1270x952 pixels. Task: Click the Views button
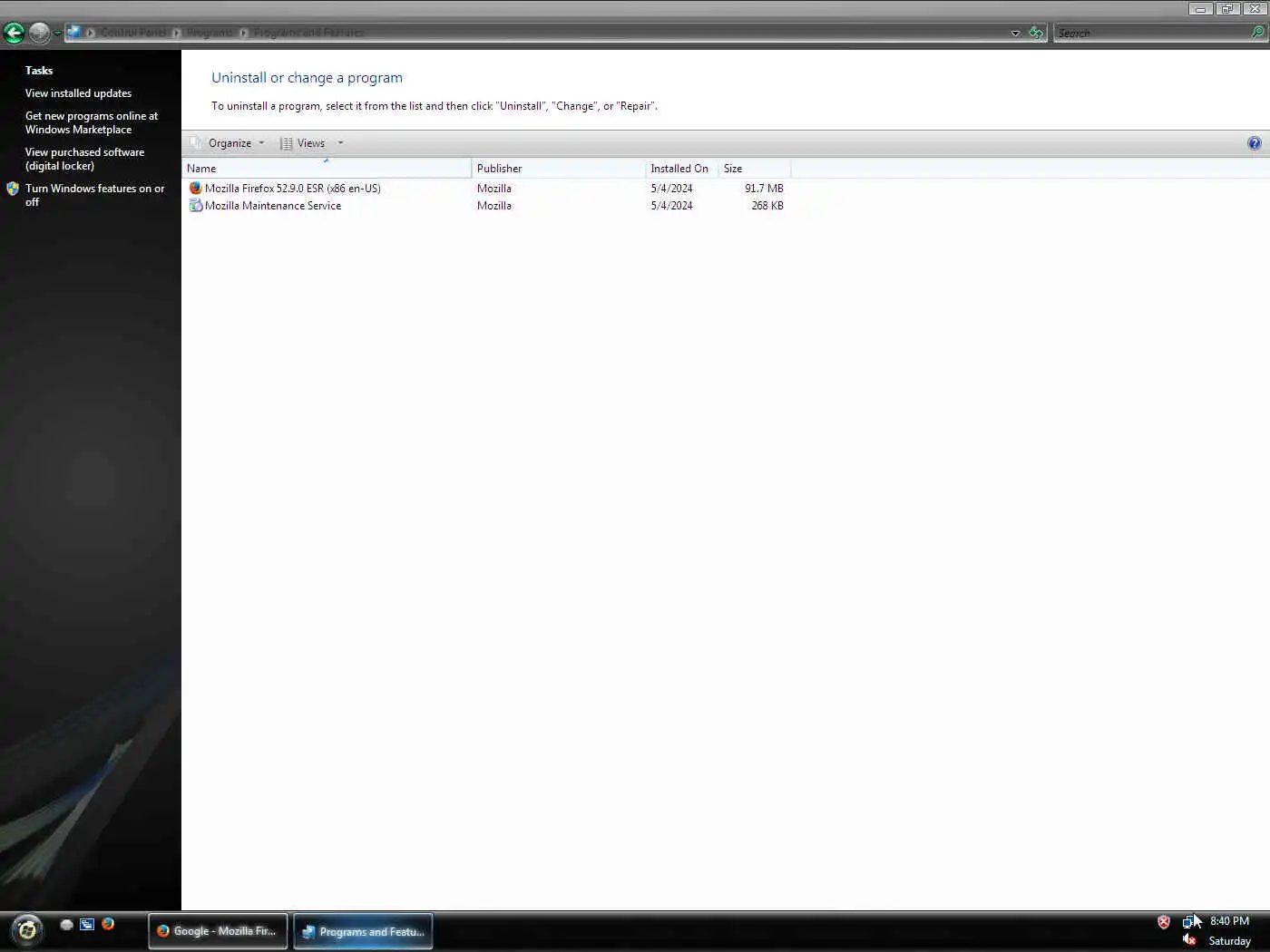point(303,143)
